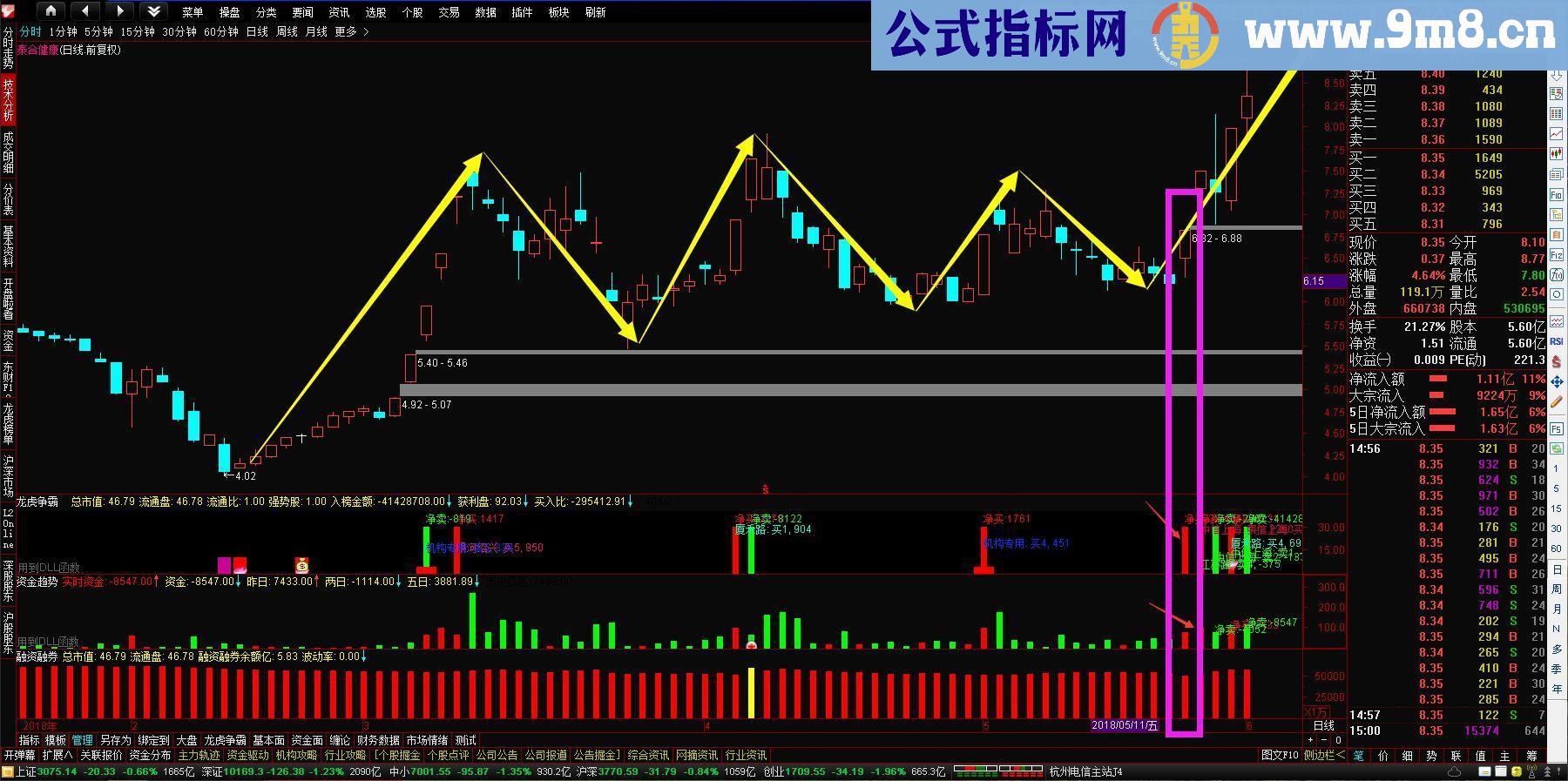Select the 笔 tab in quote panel
The width and height of the screenshot is (1568, 781).
1358,755
